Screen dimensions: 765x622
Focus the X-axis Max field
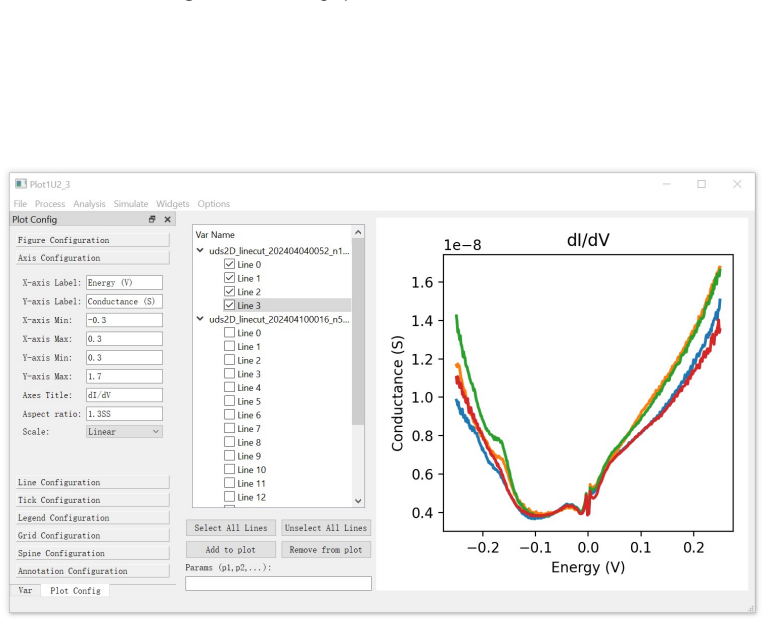tap(124, 339)
